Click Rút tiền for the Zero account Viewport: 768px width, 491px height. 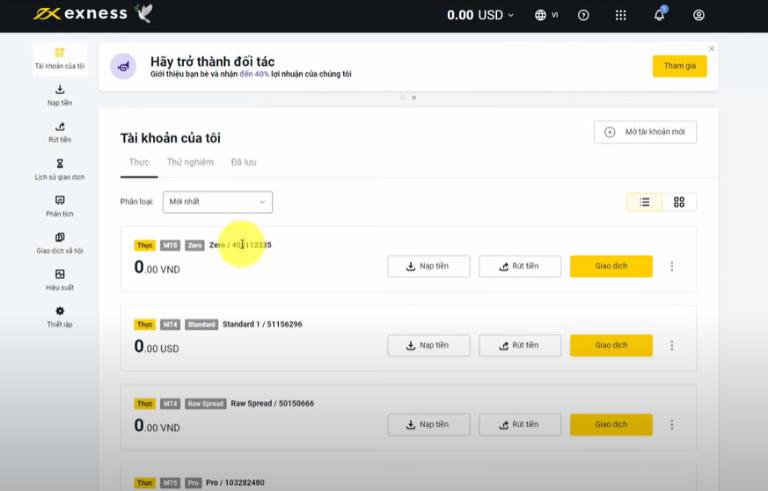520,266
